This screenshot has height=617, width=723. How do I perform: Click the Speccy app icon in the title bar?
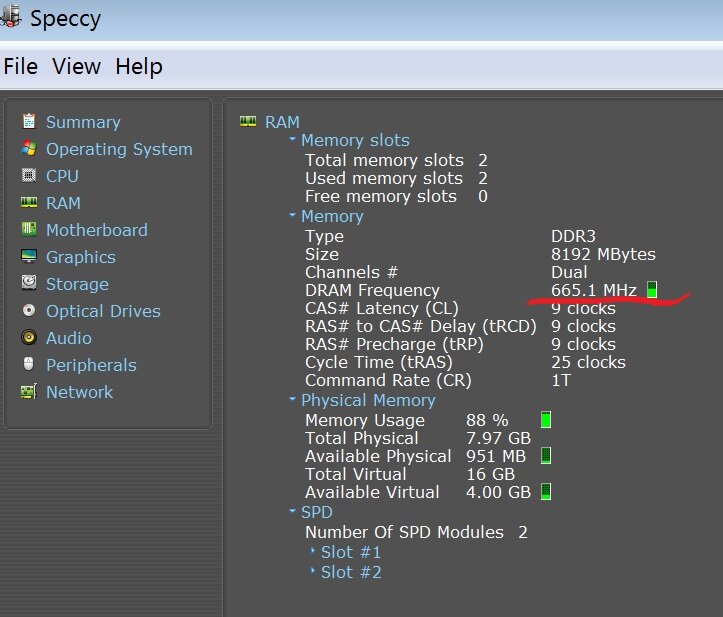pos(10,17)
